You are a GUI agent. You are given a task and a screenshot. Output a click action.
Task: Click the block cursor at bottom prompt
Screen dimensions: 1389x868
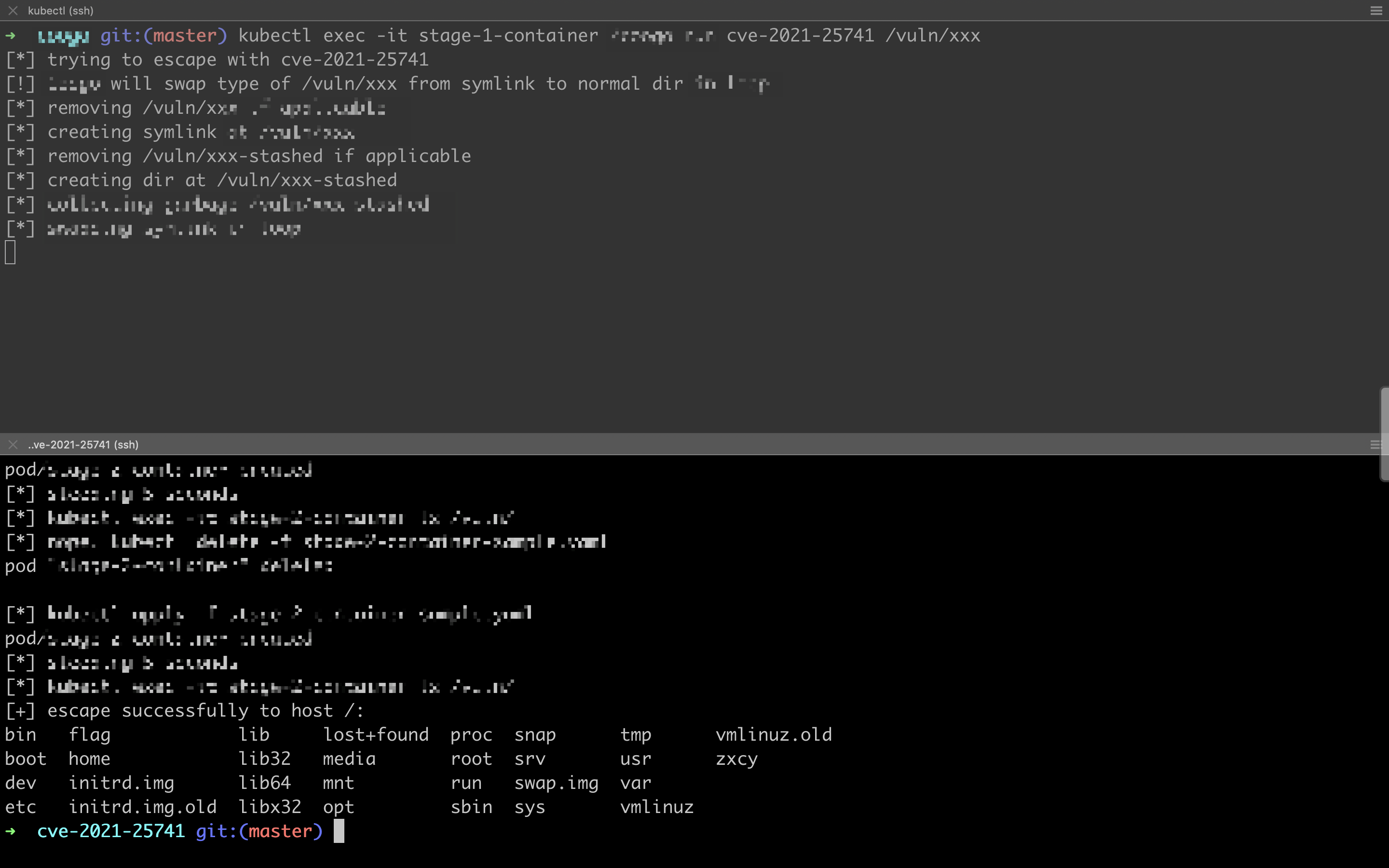pyautogui.click(x=339, y=831)
